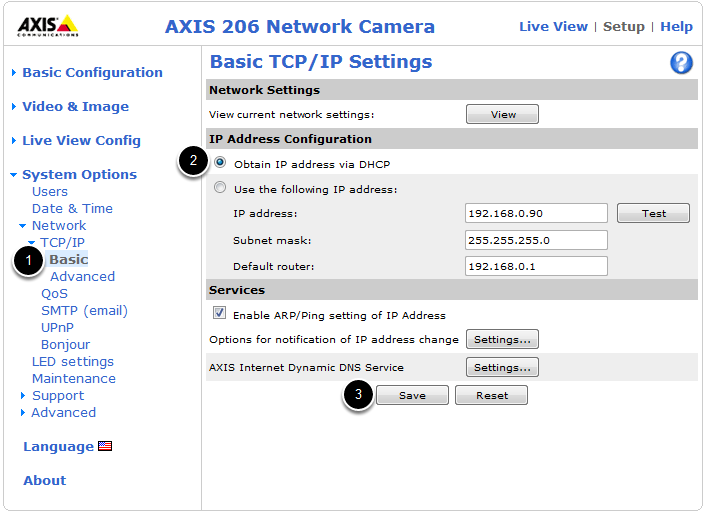This screenshot has height=514, width=705.
Task: Open UPnP settings
Action: click(x=57, y=328)
